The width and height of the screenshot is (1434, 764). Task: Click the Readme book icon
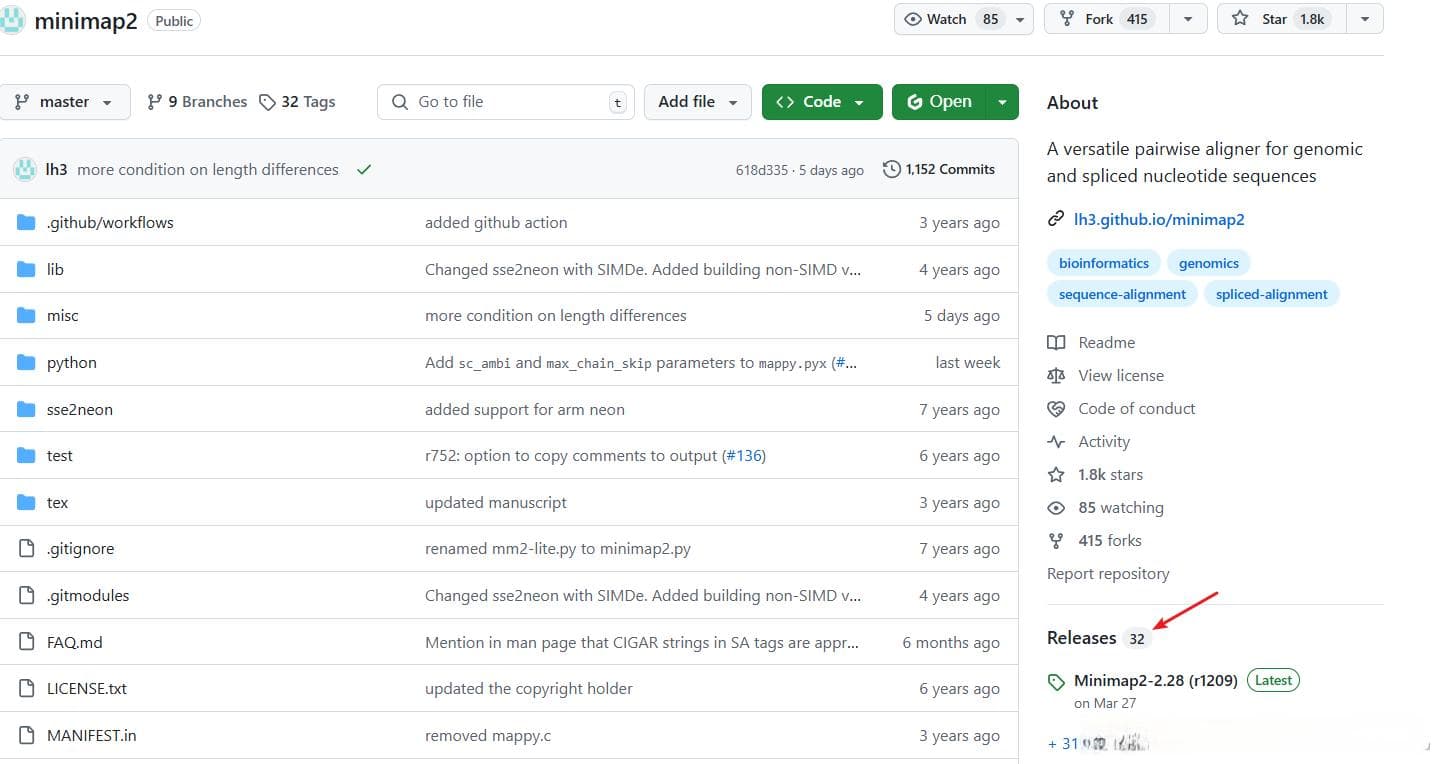(x=1056, y=342)
